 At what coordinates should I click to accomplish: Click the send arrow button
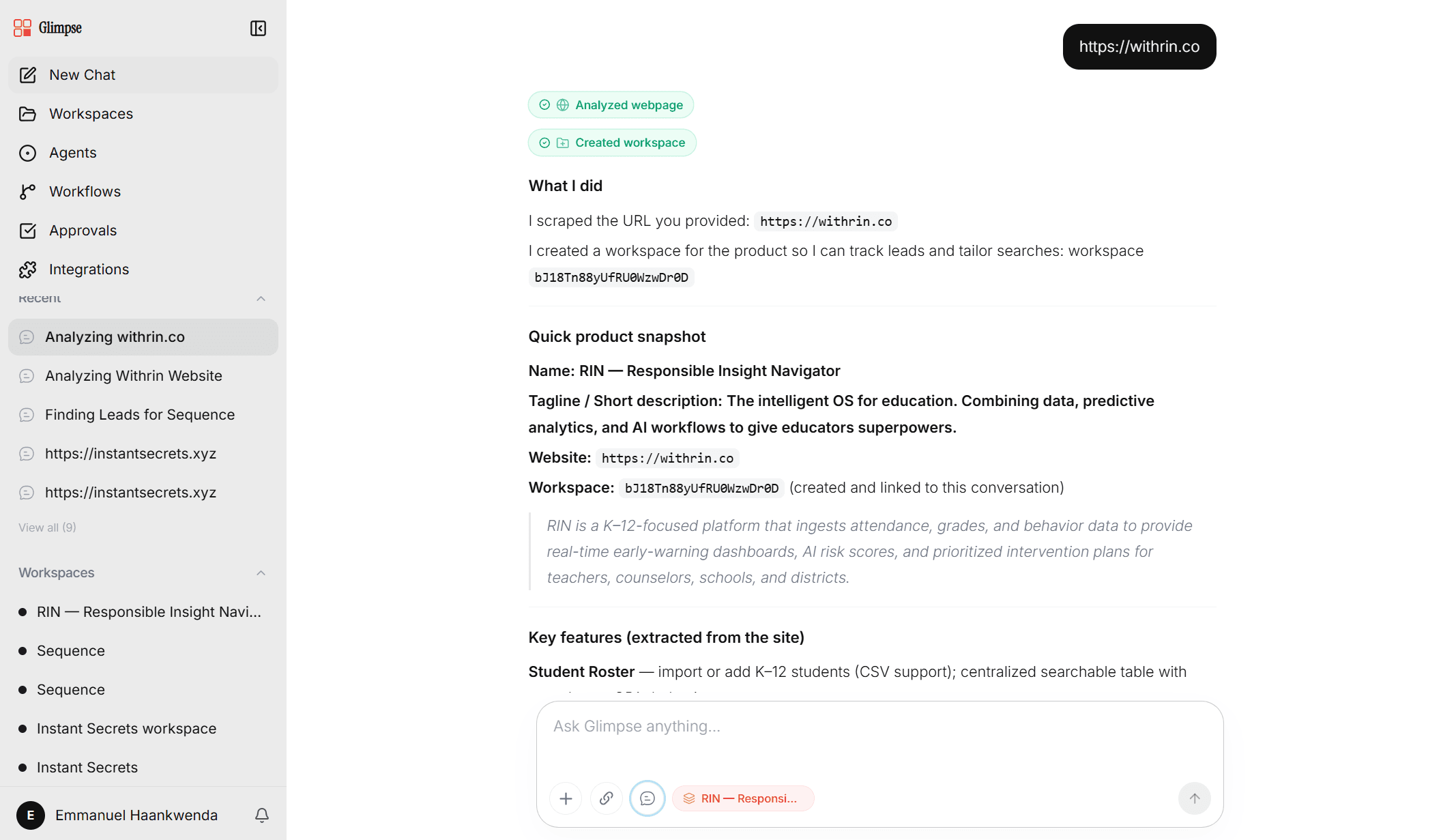(x=1194, y=798)
